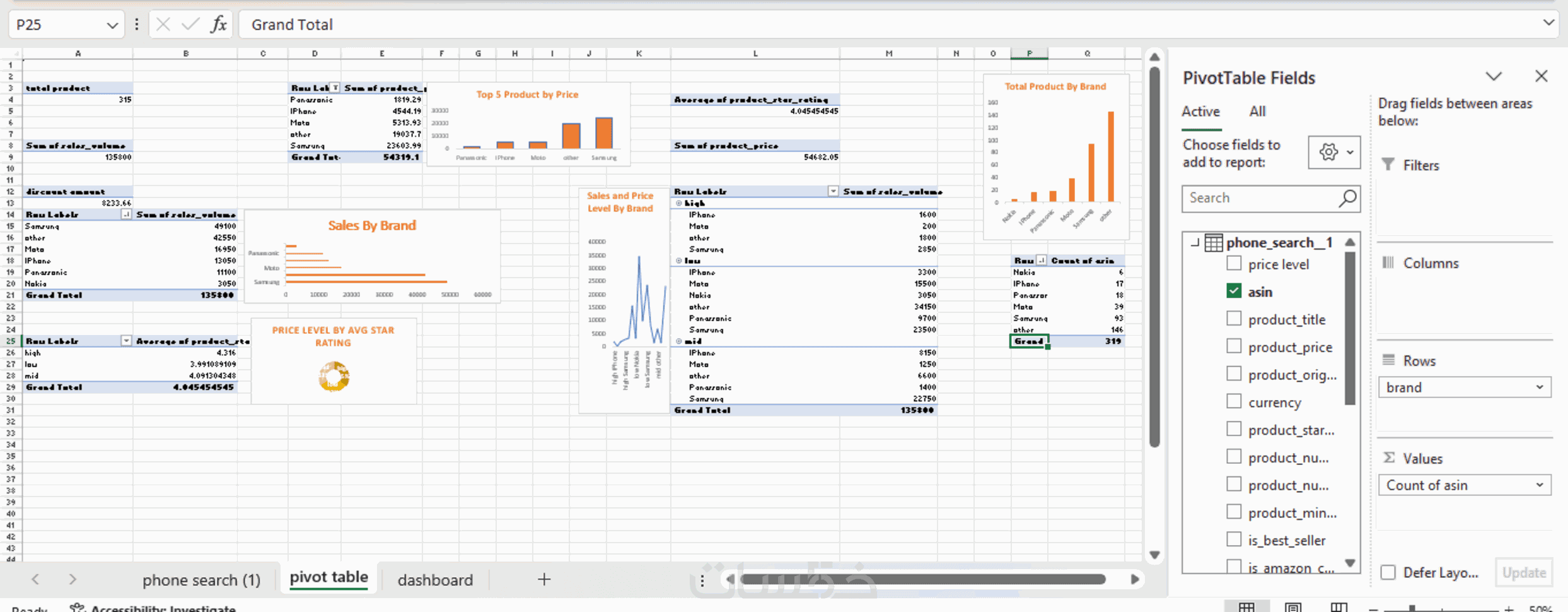Viewport: 1568px width, 612px height.
Task: Open the PivotTable Fields pane options chevron
Action: [x=1494, y=77]
